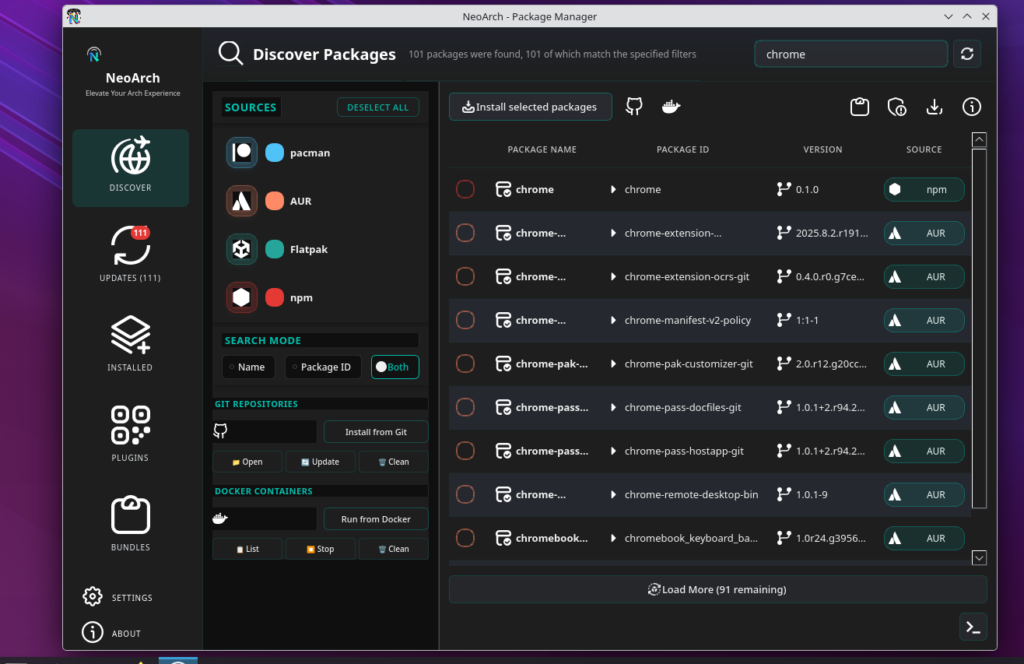Click the refresh icon beside the search box
The image size is (1024, 664).
coord(967,53)
